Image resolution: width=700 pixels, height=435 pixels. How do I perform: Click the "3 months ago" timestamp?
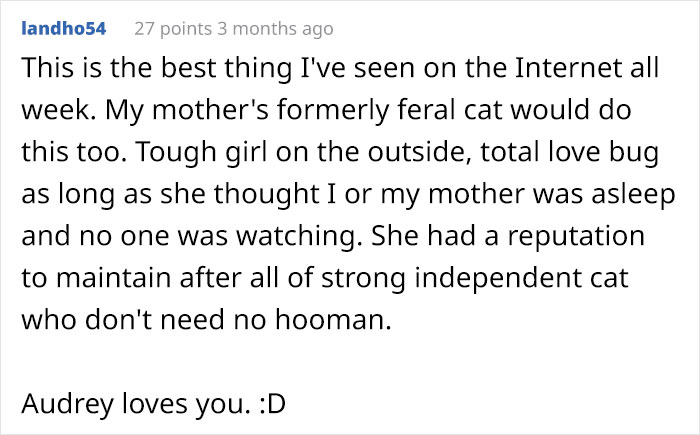coord(275,29)
